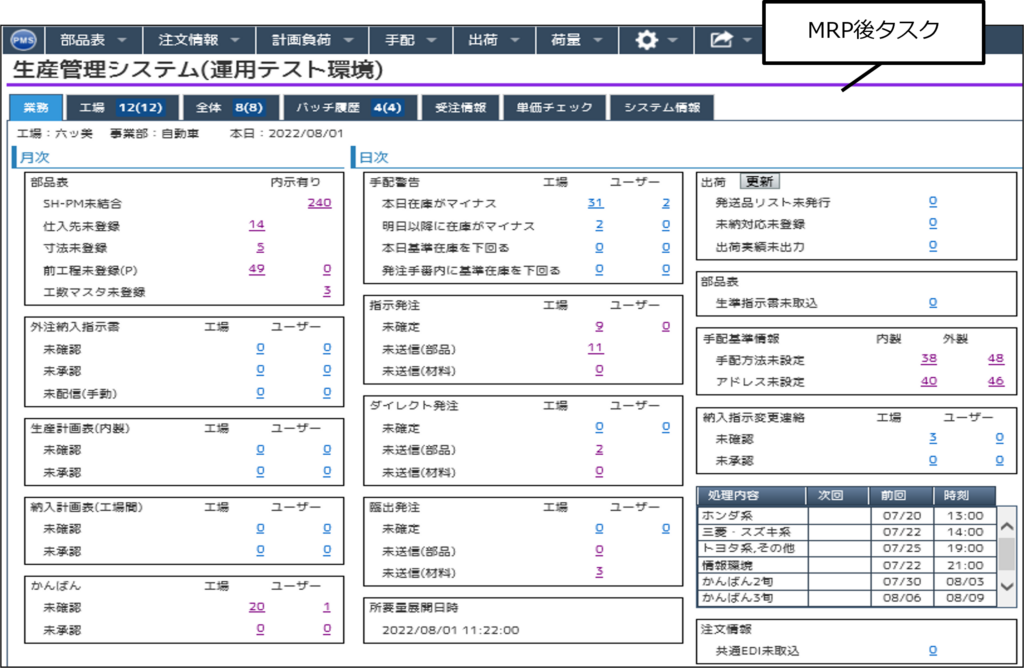The height and width of the screenshot is (668, 1024).
Task: Select the 情報環境 row
Action: click(847, 565)
